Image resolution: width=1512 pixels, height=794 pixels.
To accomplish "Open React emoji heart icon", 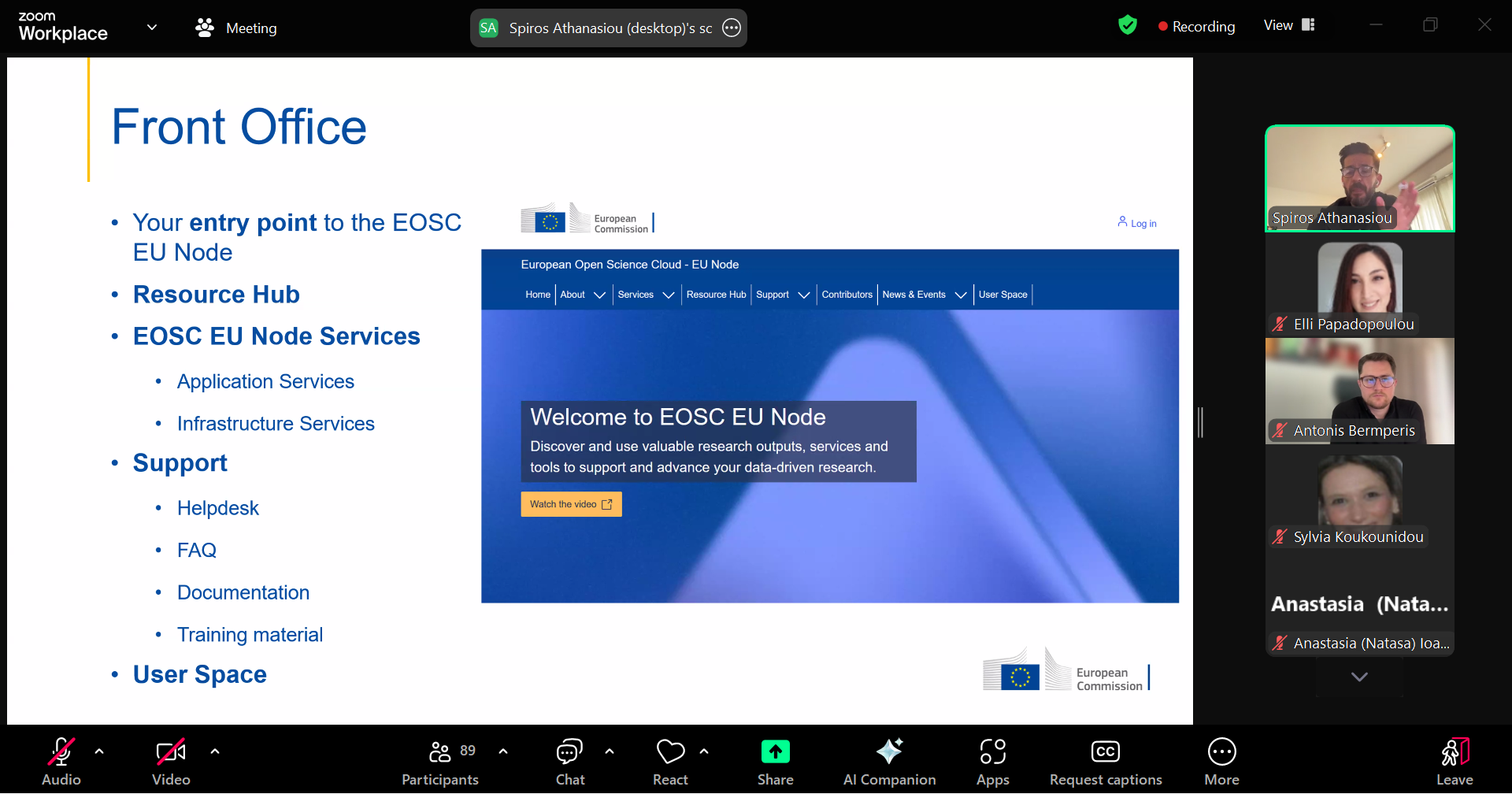I will point(670,751).
